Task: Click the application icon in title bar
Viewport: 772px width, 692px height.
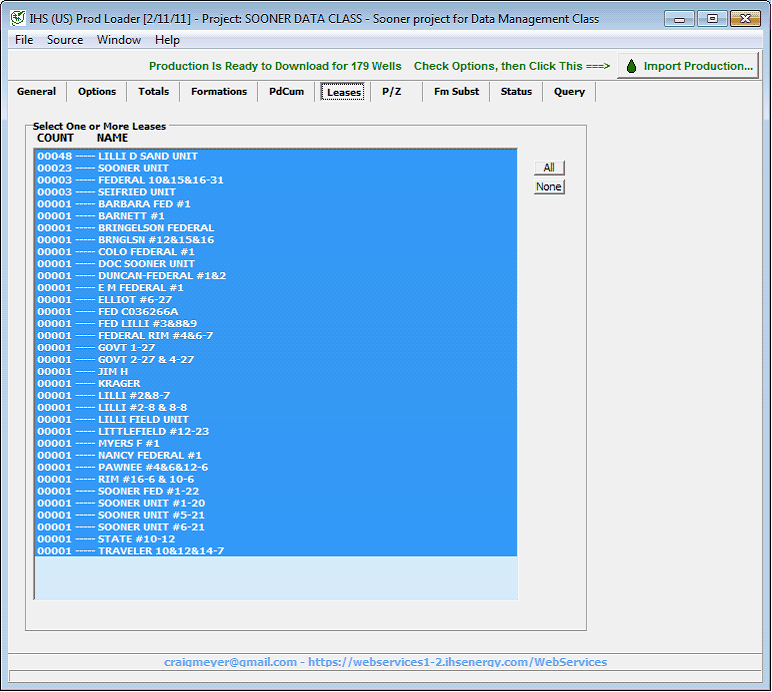Action: (x=17, y=19)
